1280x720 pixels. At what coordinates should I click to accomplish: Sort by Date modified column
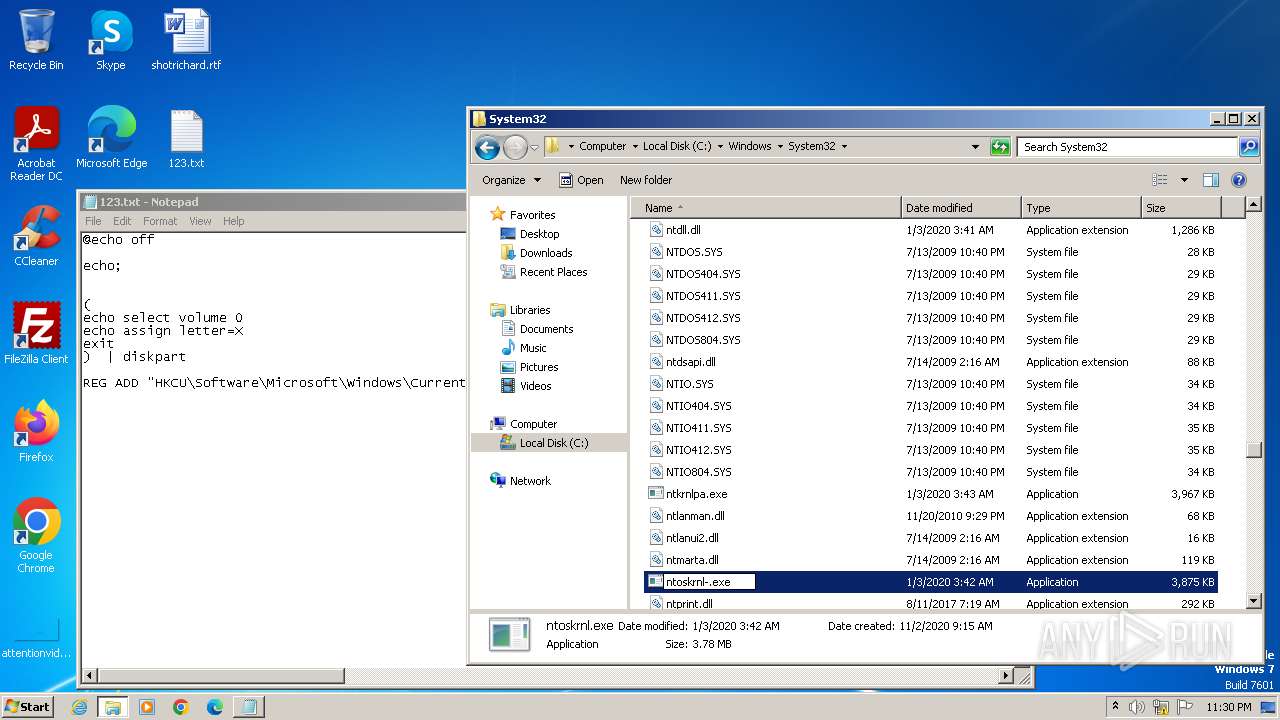961,208
